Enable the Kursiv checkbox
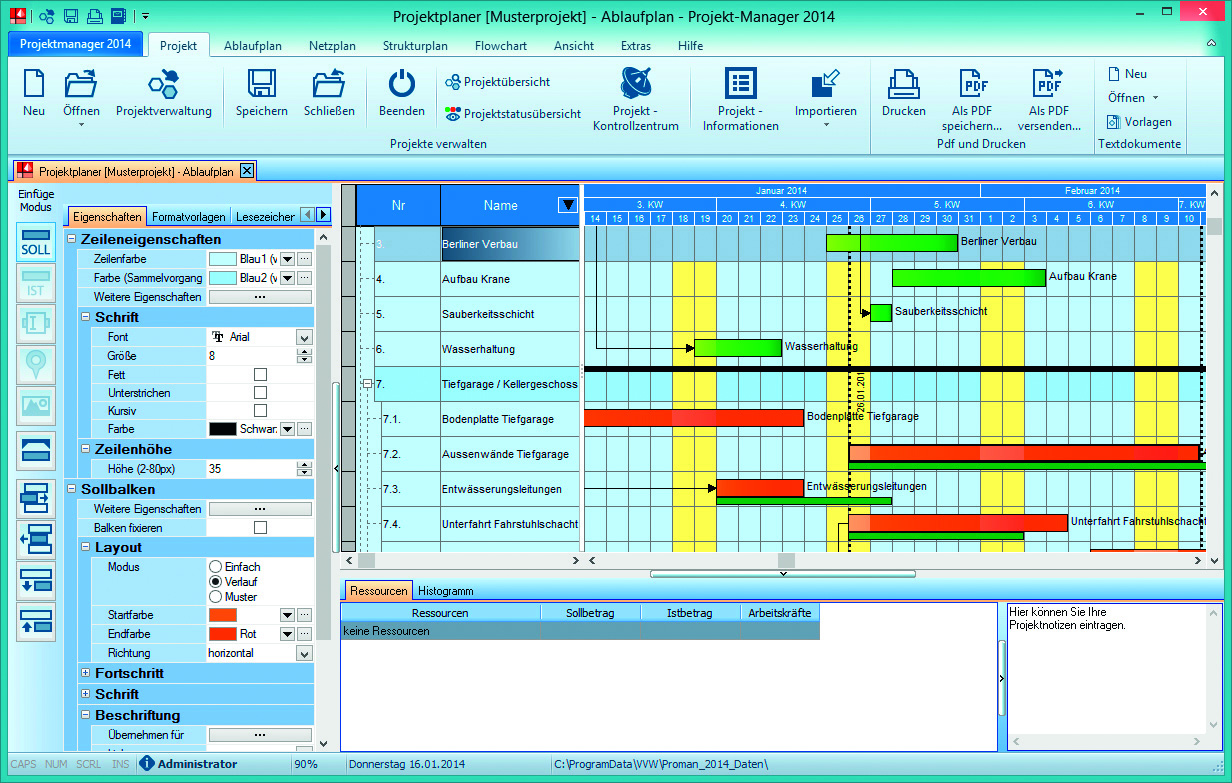The width and height of the screenshot is (1232, 783). coord(261,411)
